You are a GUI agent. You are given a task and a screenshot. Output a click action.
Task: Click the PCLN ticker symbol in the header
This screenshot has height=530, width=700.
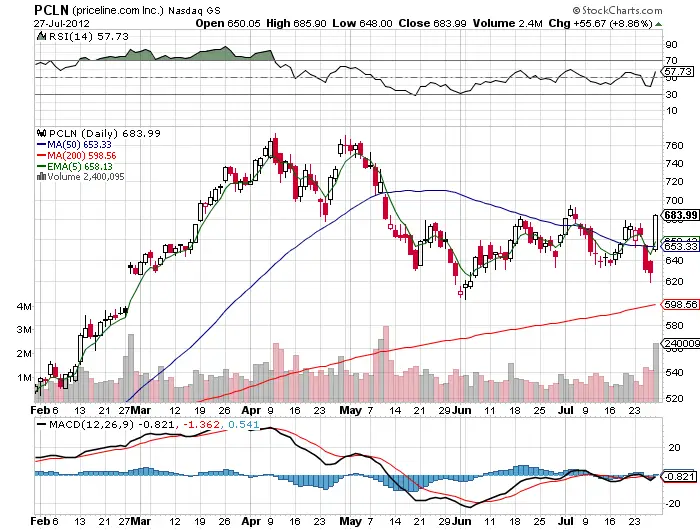tap(51, 9)
